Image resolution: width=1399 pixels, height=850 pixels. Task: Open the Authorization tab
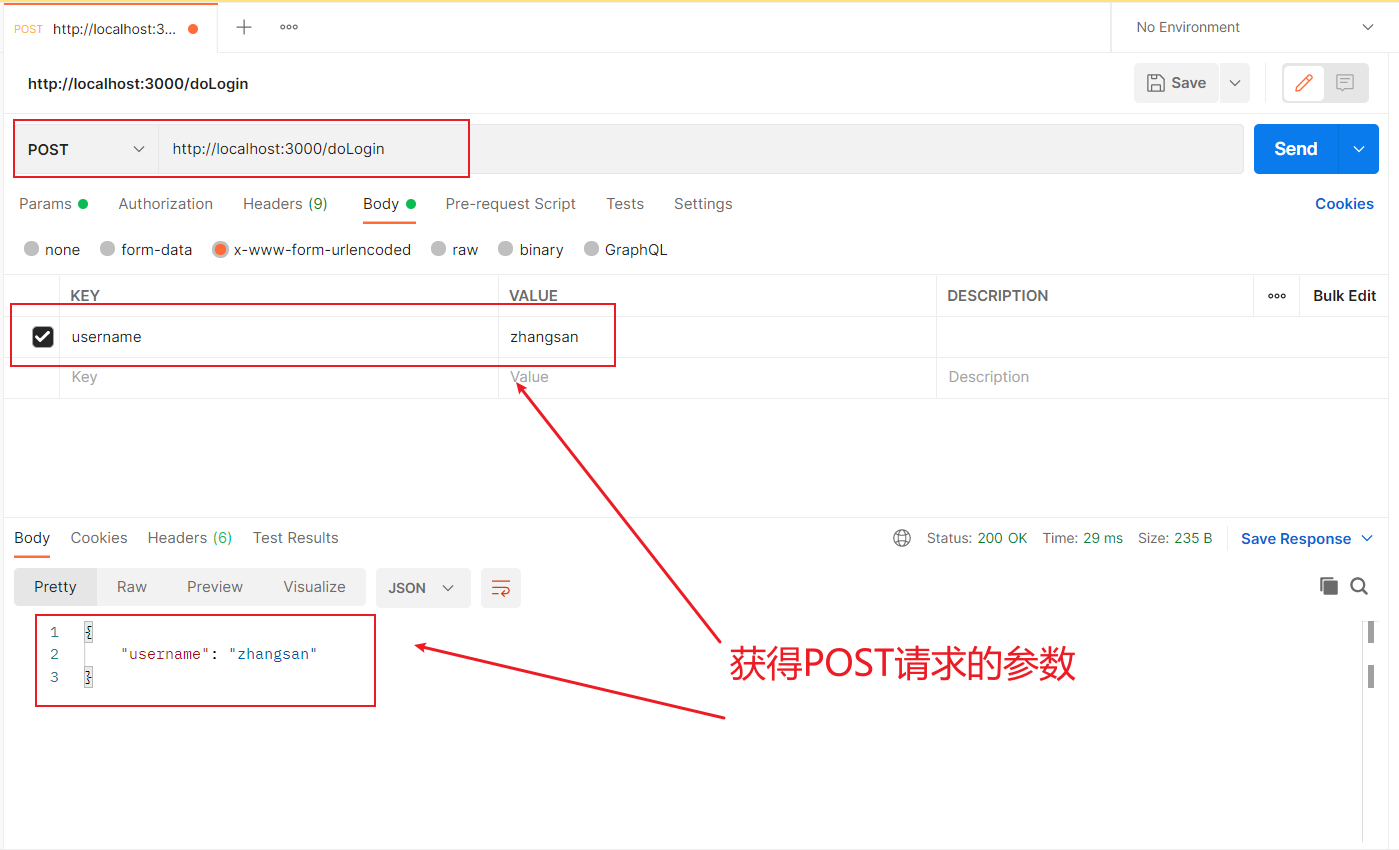166,204
